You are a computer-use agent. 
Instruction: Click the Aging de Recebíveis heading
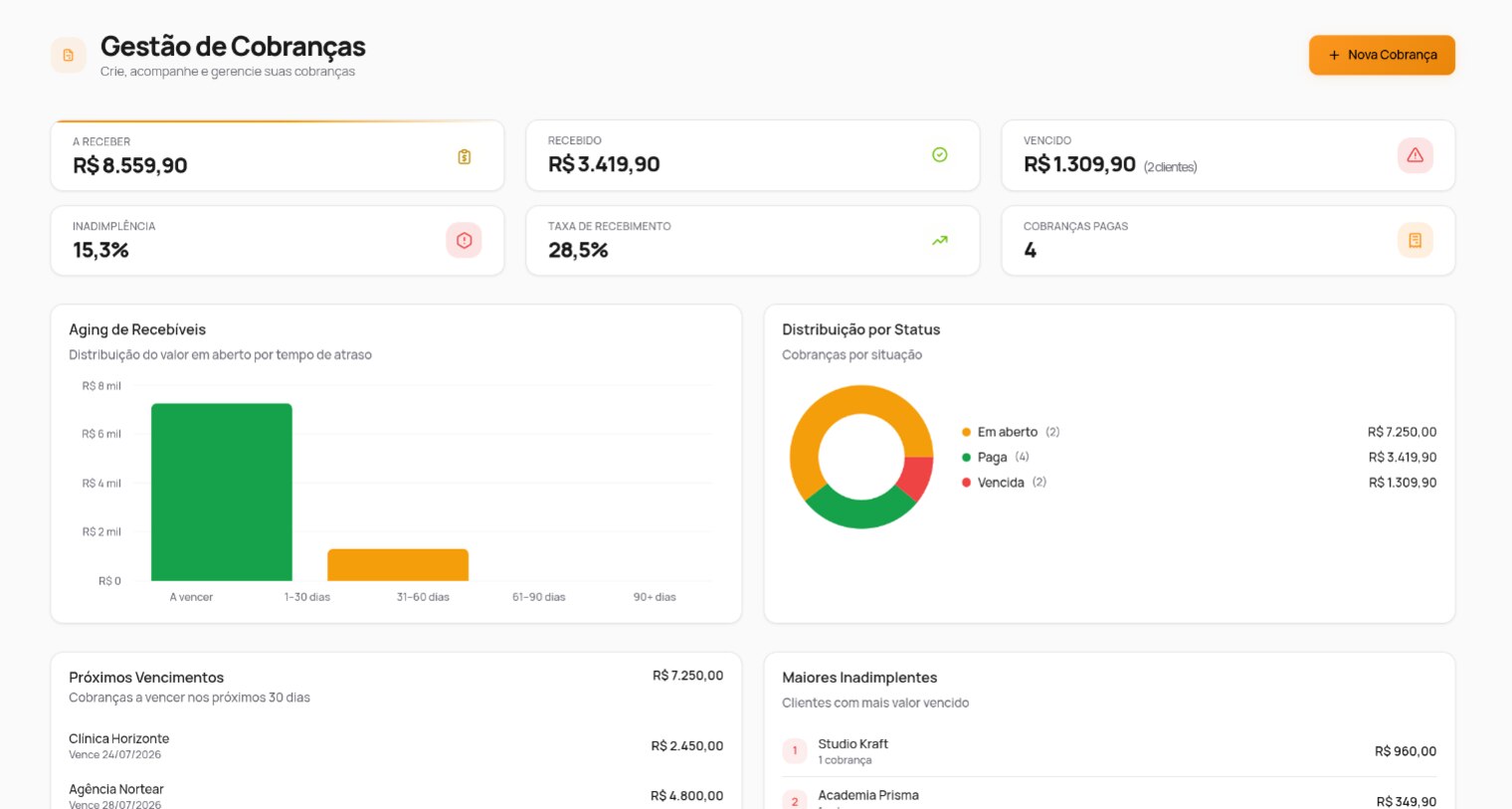pos(137,329)
